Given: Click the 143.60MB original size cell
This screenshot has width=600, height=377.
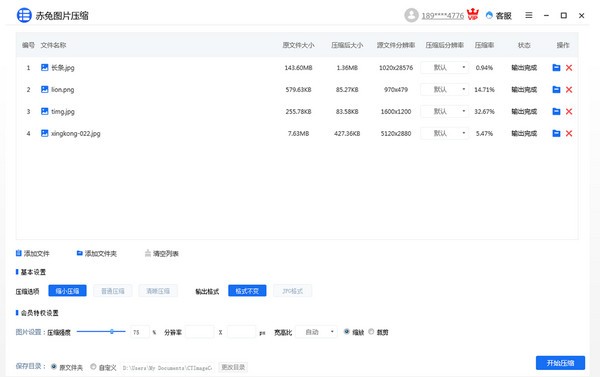Looking at the screenshot, I should point(298,68).
